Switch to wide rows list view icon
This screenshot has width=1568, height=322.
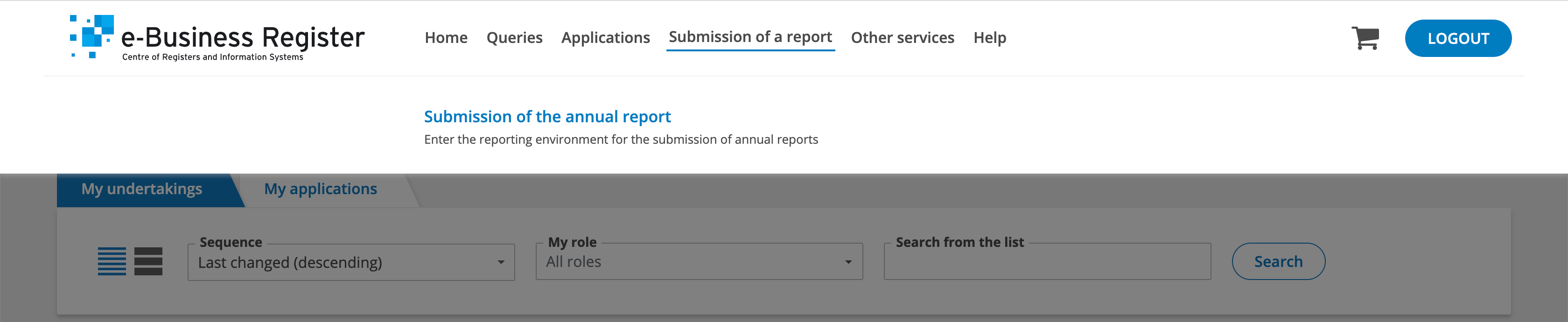(x=148, y=261)
